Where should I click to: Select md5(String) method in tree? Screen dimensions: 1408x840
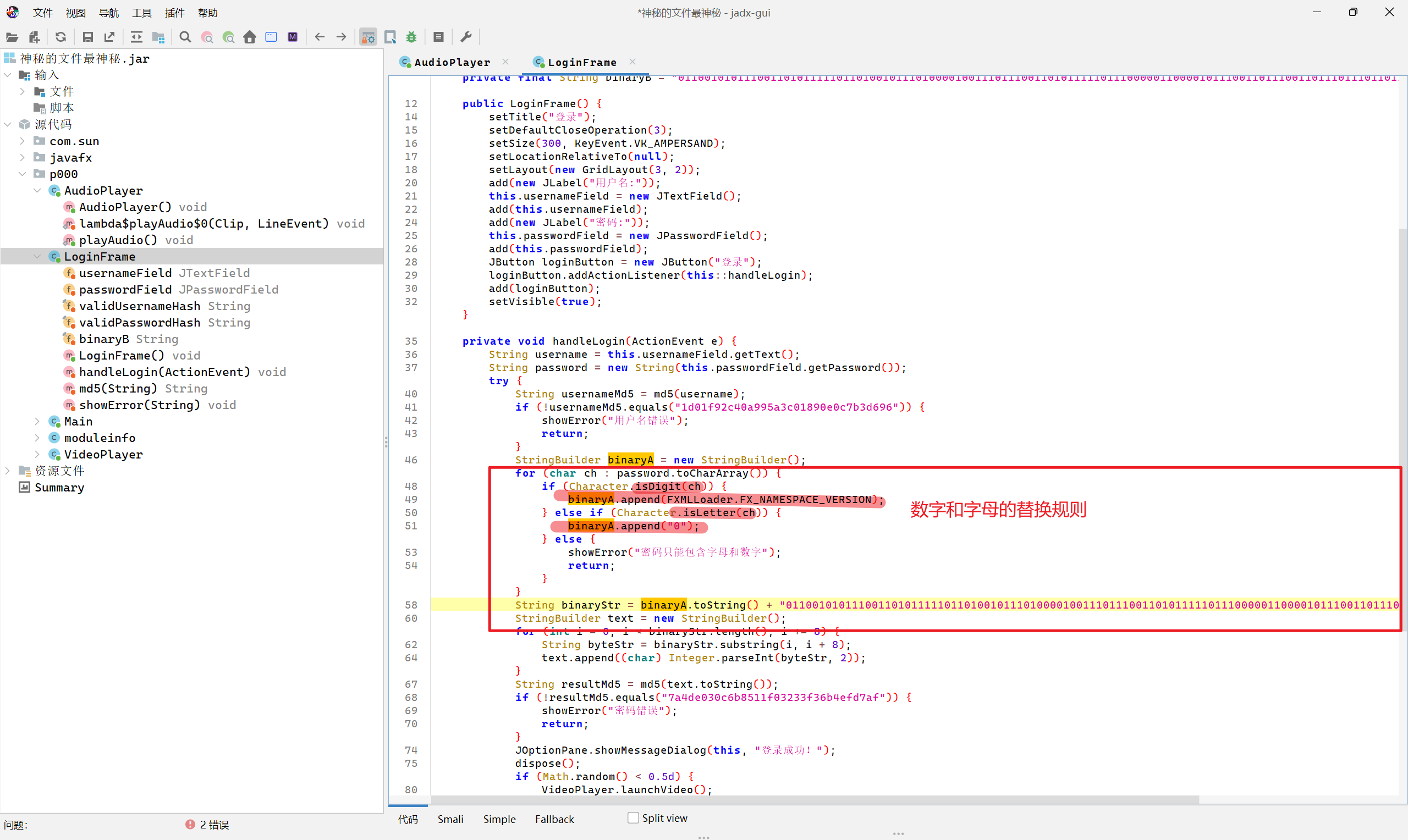[118, 388]
